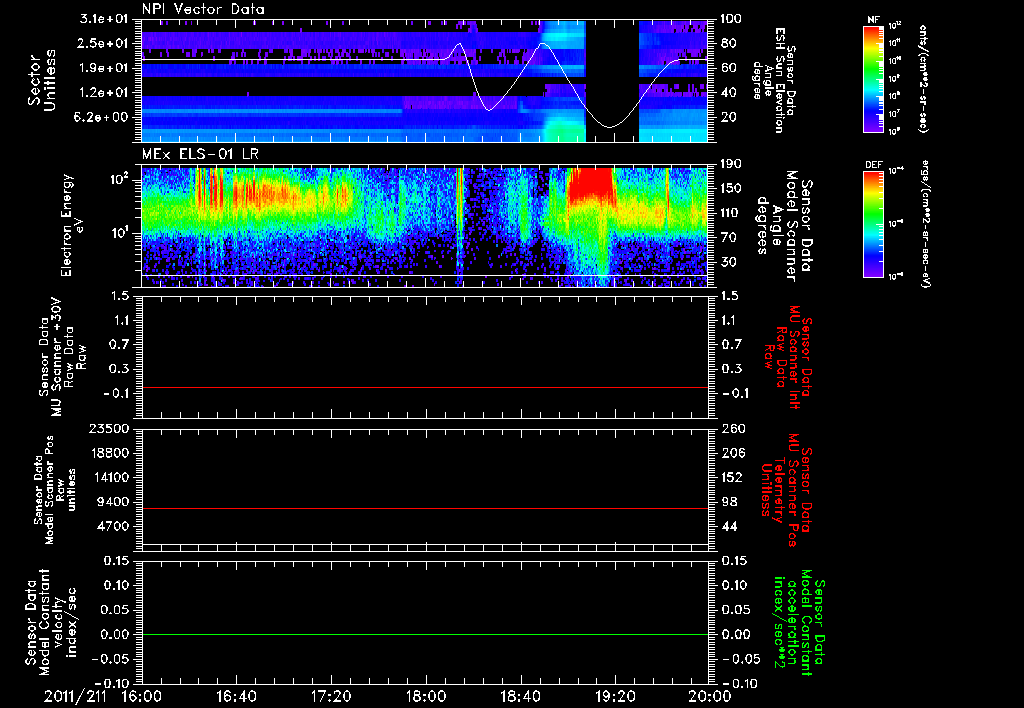Click the red 'MU Scanner Int' axis title
The height and width of the screenshot is (708, 1024).
[787, 357]
